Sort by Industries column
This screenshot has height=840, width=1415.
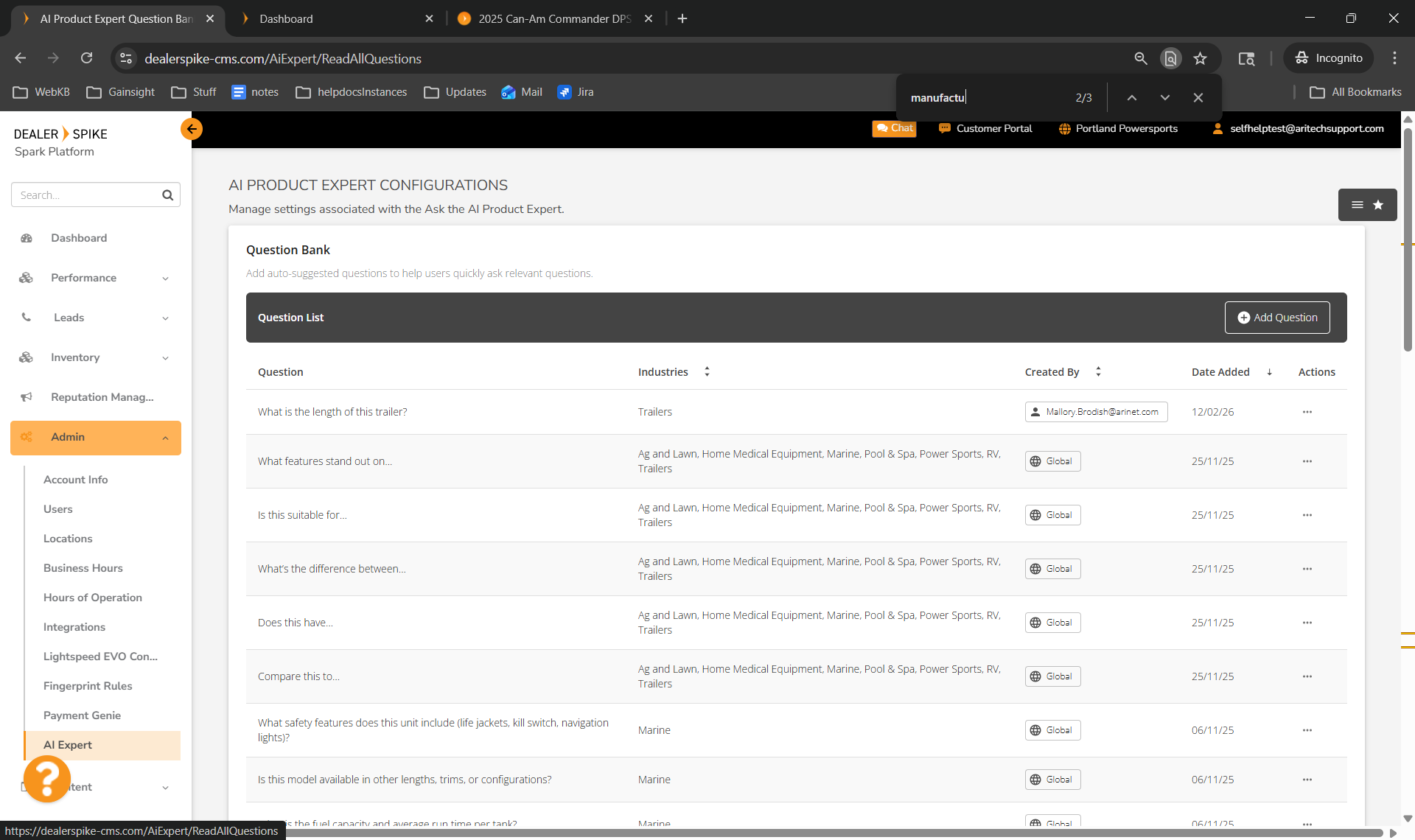click(706, 372)
